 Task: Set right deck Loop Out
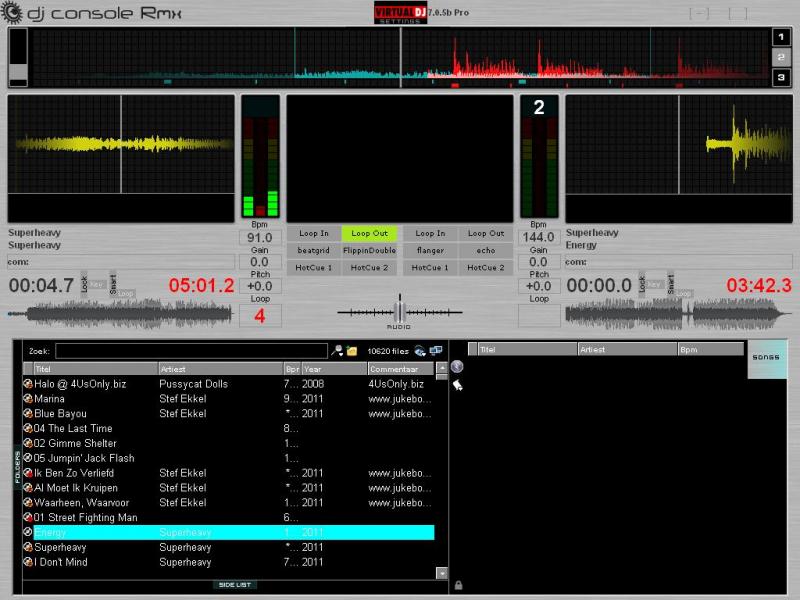(x=486, y=233)
